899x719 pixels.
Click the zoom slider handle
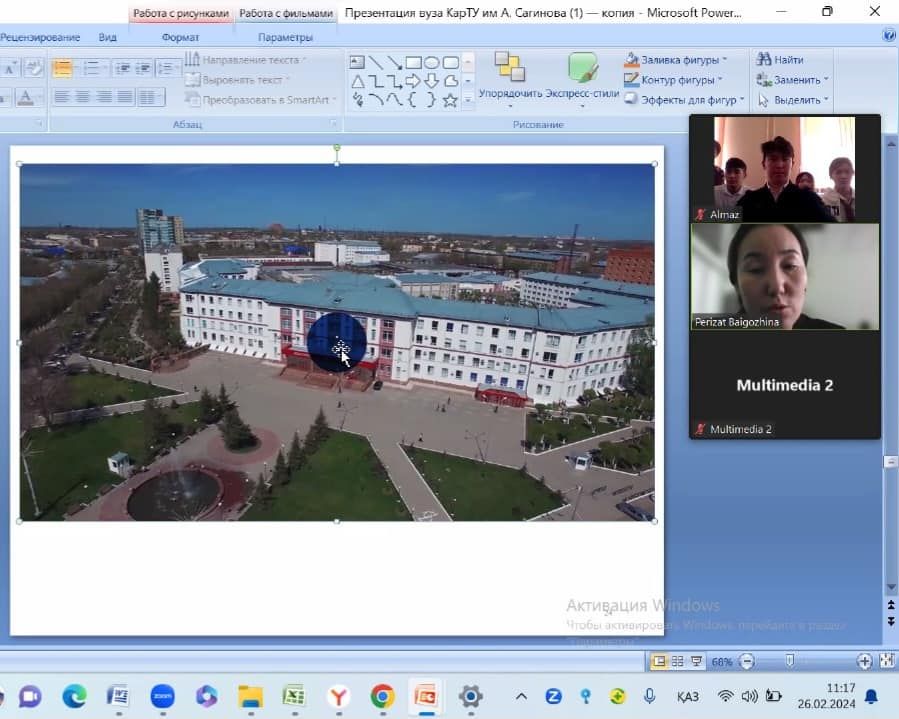(790, 661)
